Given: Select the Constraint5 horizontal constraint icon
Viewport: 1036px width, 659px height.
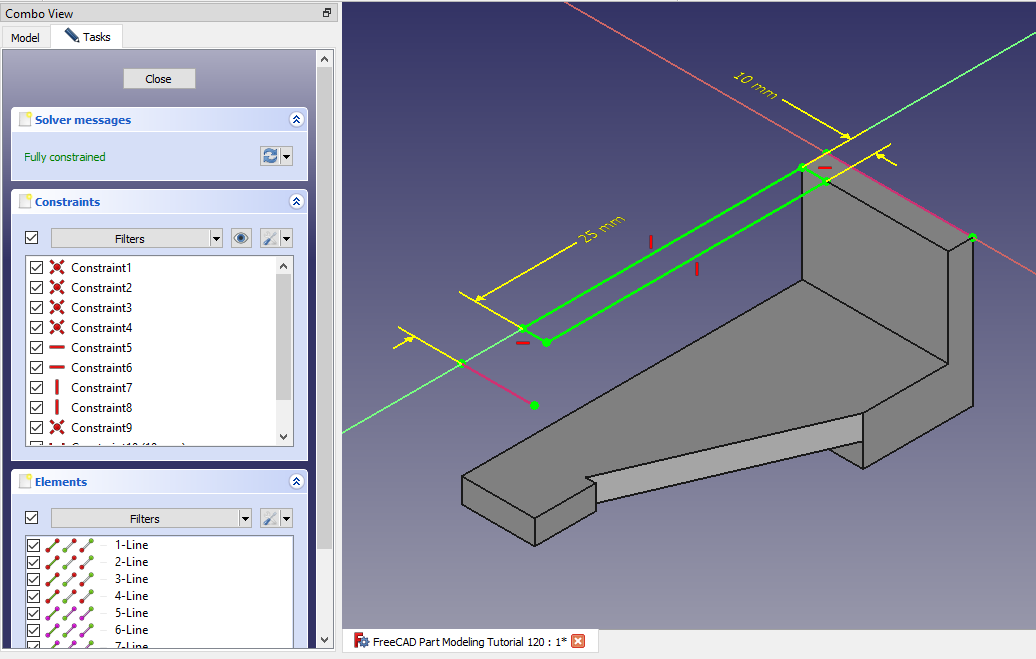Looking at the screenshot, I should (x=57, y=348).
